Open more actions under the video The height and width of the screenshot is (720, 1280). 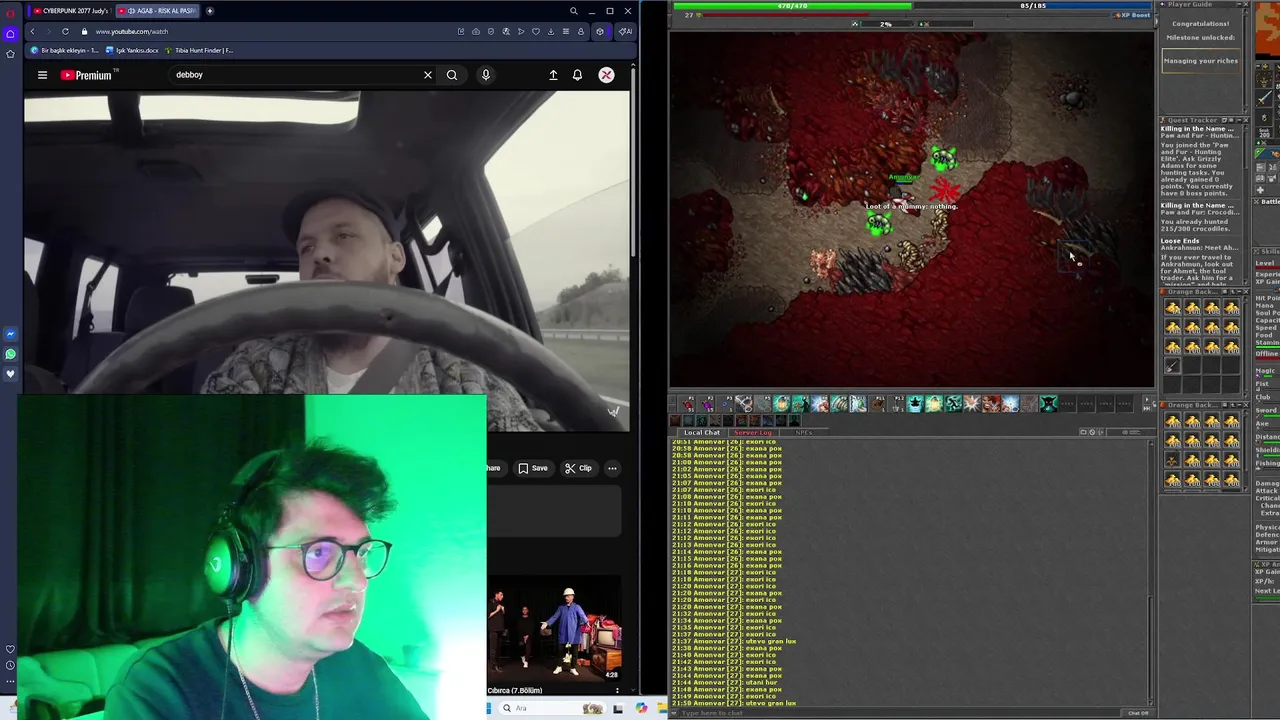click(612, 468)
